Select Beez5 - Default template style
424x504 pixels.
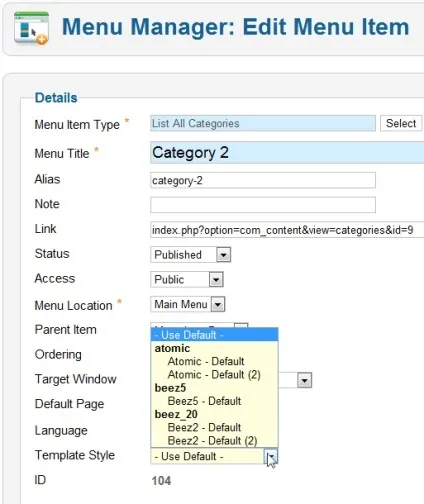[x=204, y=401]
